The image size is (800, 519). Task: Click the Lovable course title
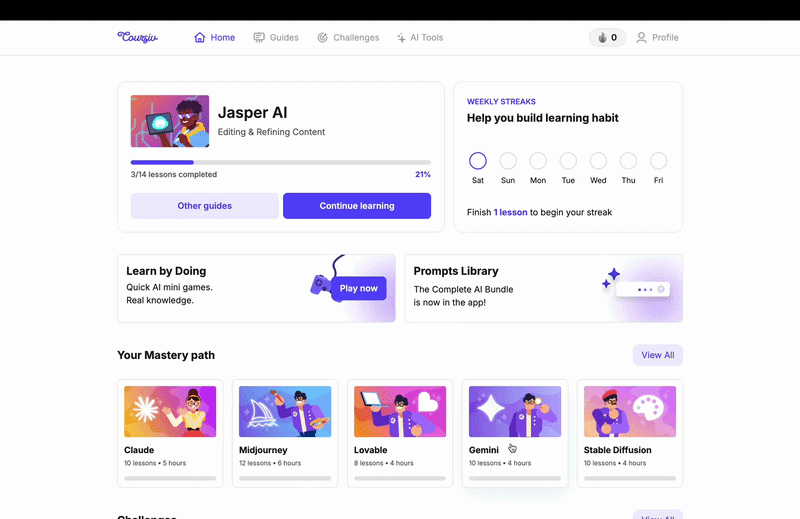tap(370, 450)
